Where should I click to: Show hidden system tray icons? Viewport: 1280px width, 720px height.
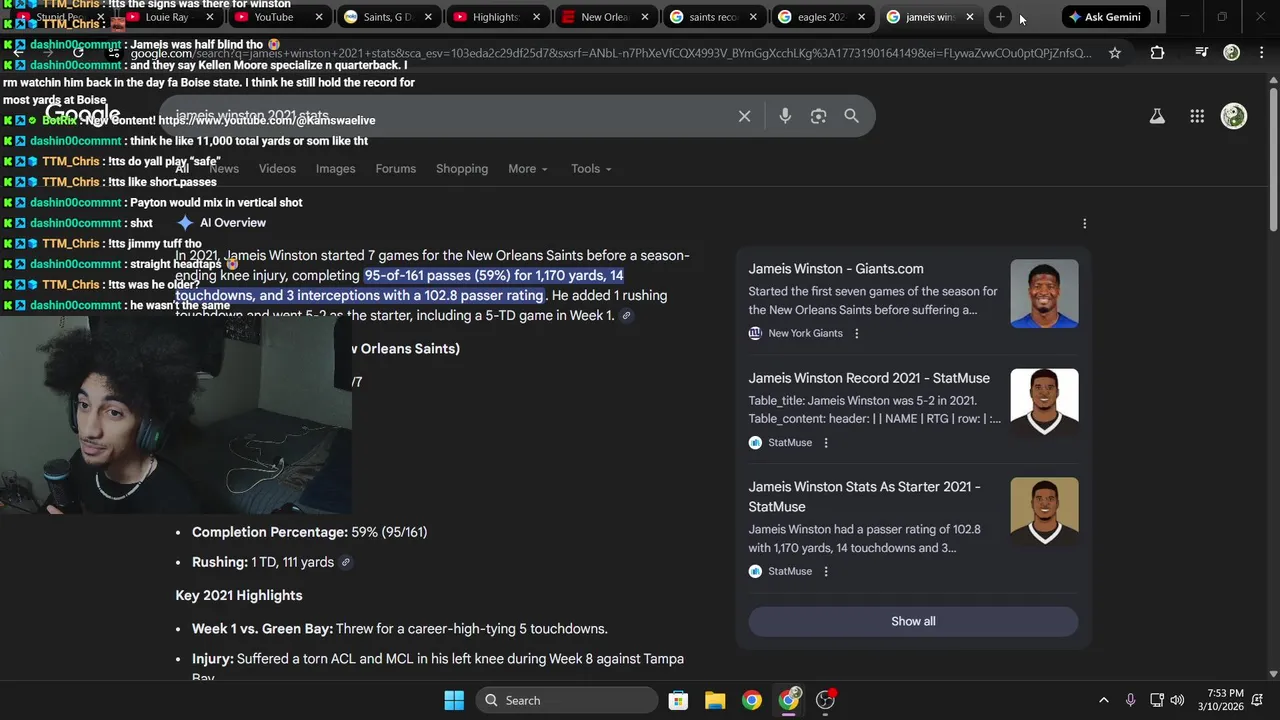(1103, 700)
